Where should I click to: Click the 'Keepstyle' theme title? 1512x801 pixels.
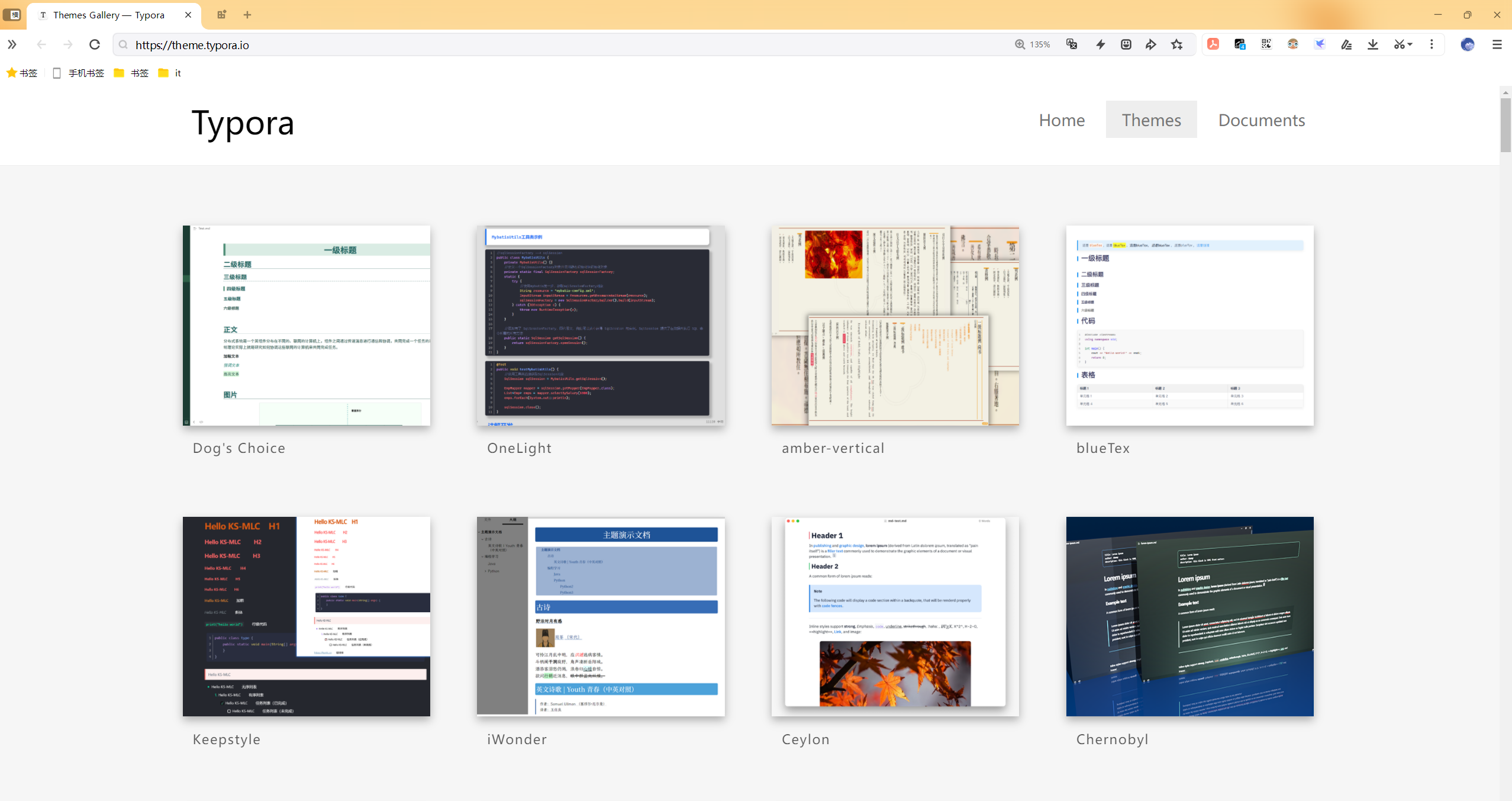pyautogui.click(x=227, y=739)
